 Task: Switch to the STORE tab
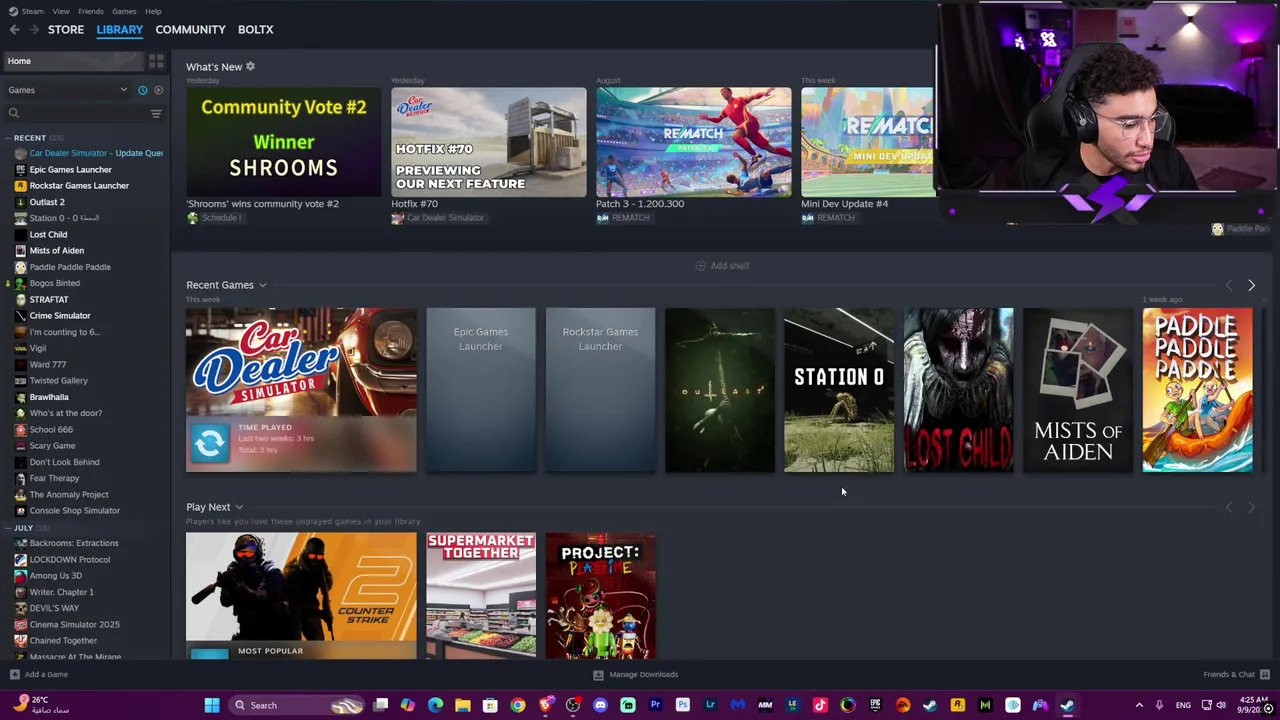point(66,30)
